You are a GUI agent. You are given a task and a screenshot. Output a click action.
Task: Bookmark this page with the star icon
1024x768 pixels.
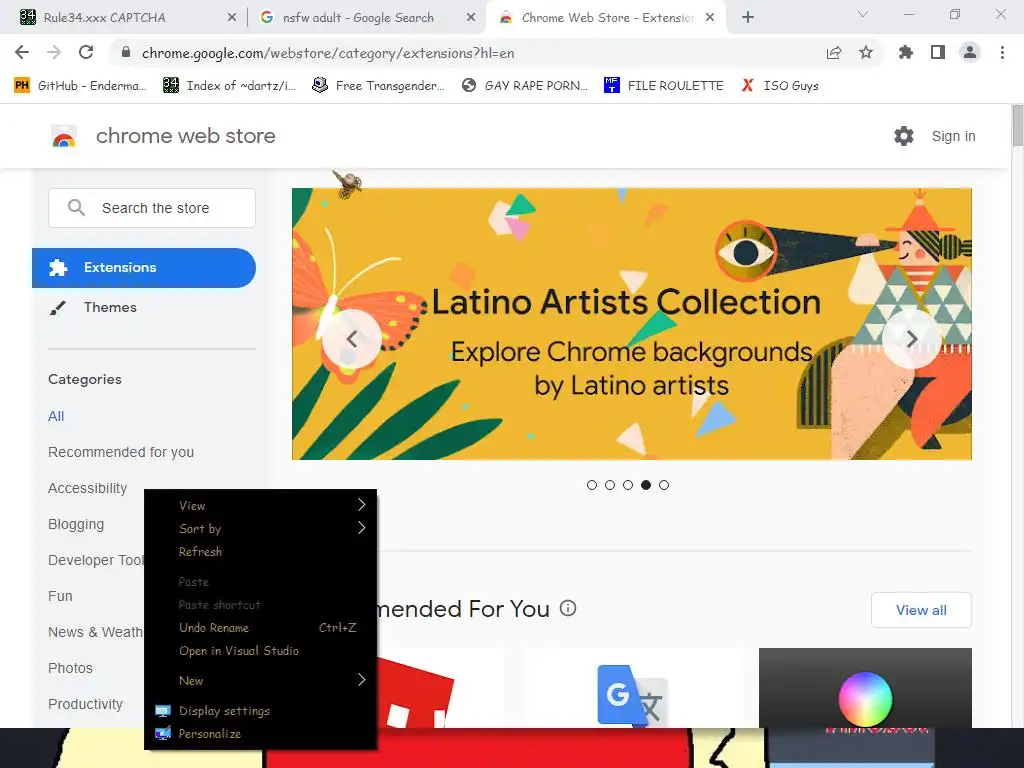(x=866, y=52)
